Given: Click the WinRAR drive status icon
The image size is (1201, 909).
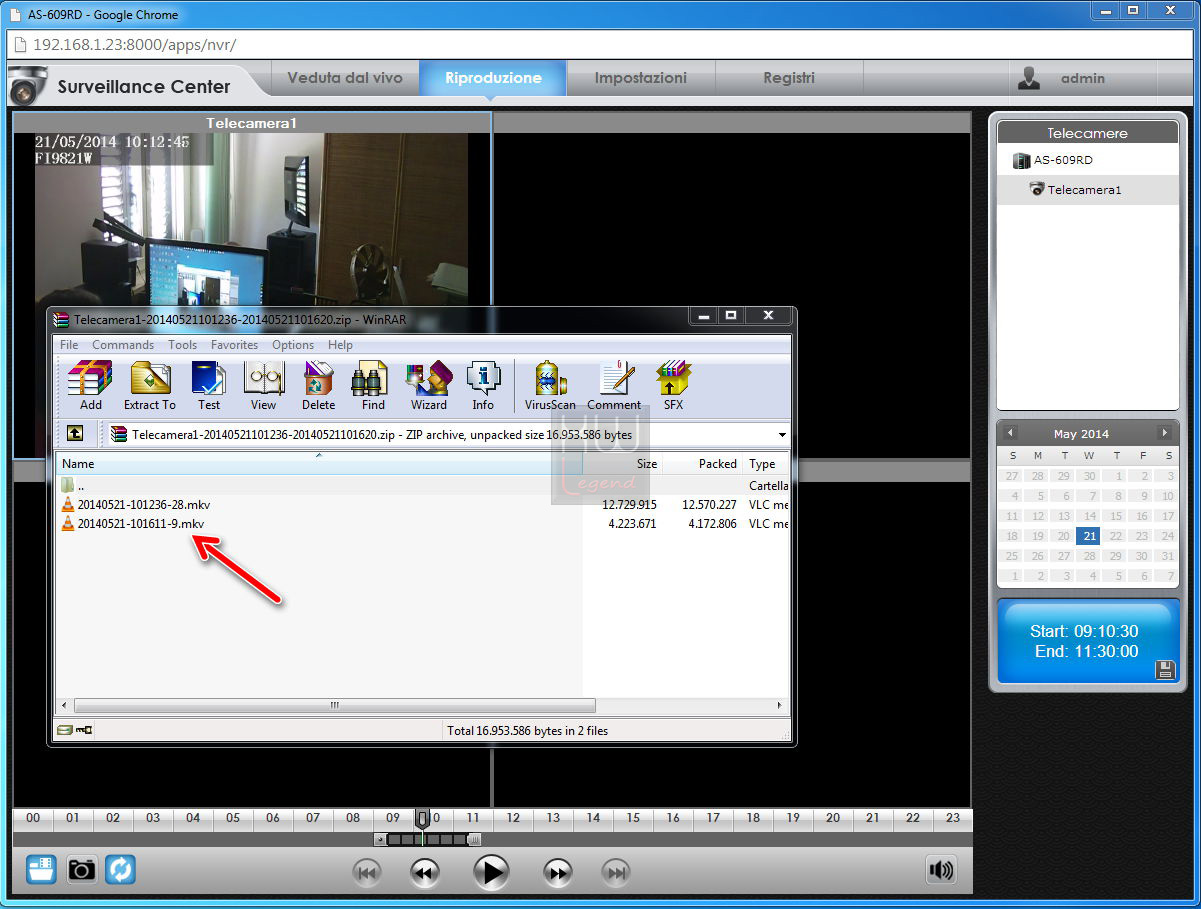Looking at the screenshot, I should point(65,731).
